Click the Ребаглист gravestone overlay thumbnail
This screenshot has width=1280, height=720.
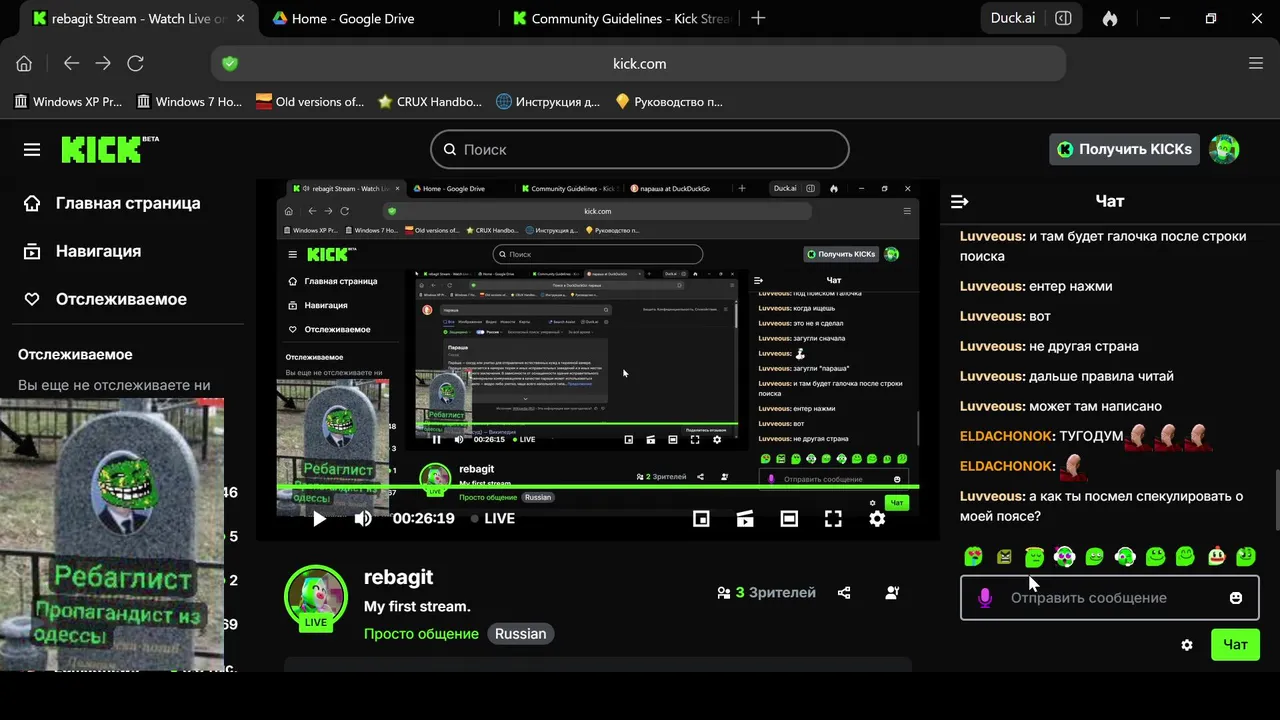(112, 534)
